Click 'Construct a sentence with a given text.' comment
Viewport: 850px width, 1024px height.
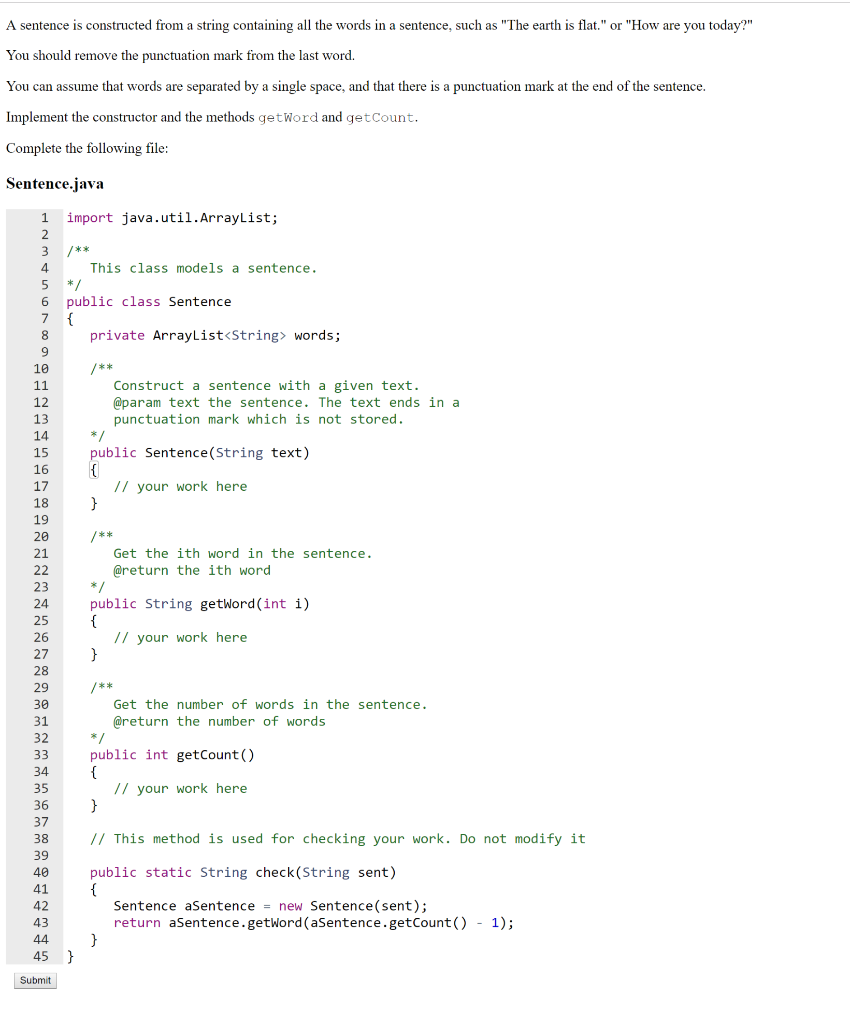[266, 386]
